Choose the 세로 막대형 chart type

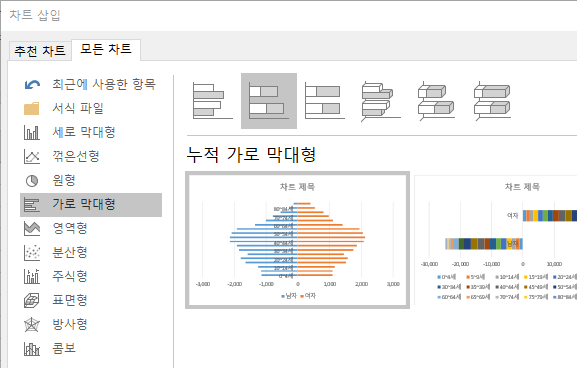tap(91, 132)
